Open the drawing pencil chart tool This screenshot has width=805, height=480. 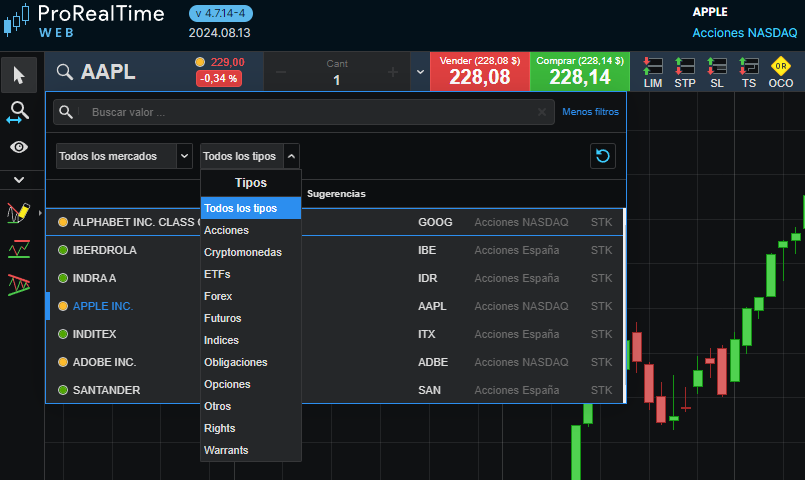point(18,213)
